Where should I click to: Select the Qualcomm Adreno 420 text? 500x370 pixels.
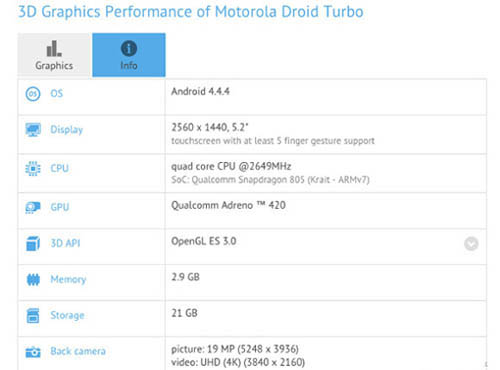[x=228, y=205]
